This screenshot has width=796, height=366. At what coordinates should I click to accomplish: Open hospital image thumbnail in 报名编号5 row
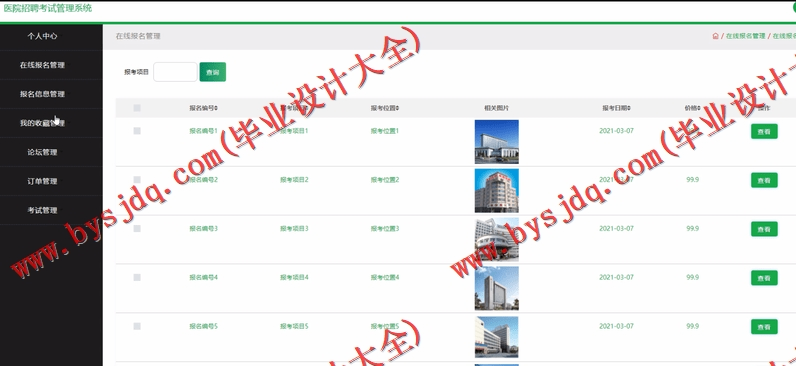point(496,337)
